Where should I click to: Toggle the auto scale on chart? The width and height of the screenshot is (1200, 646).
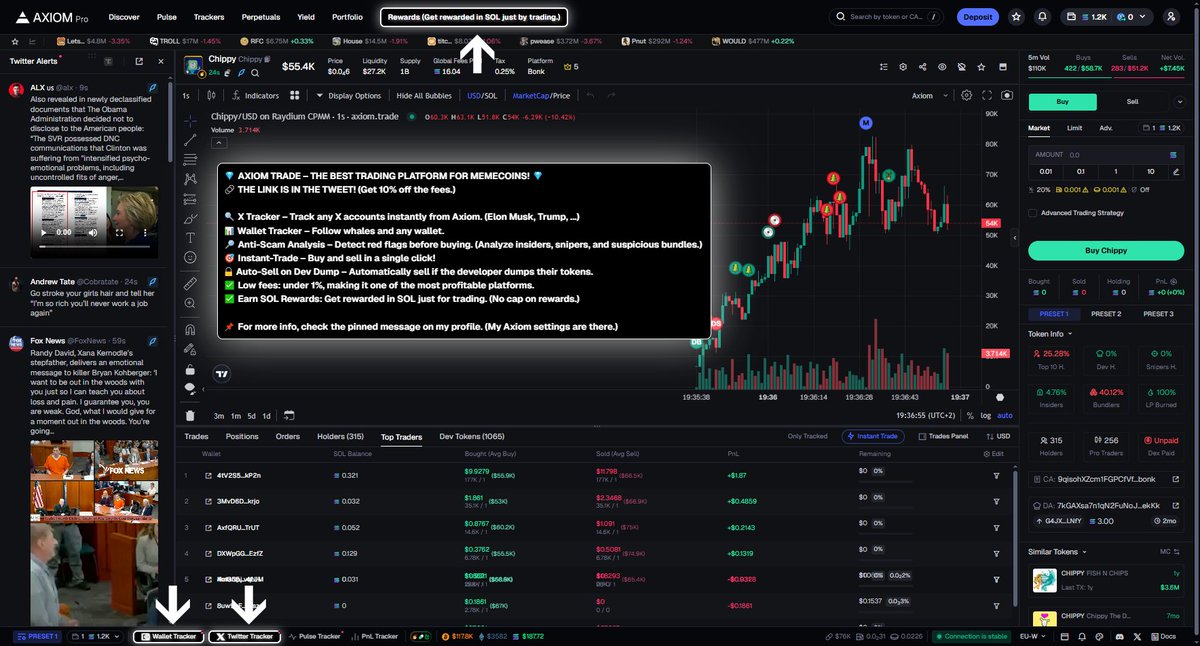(1005, 415)
